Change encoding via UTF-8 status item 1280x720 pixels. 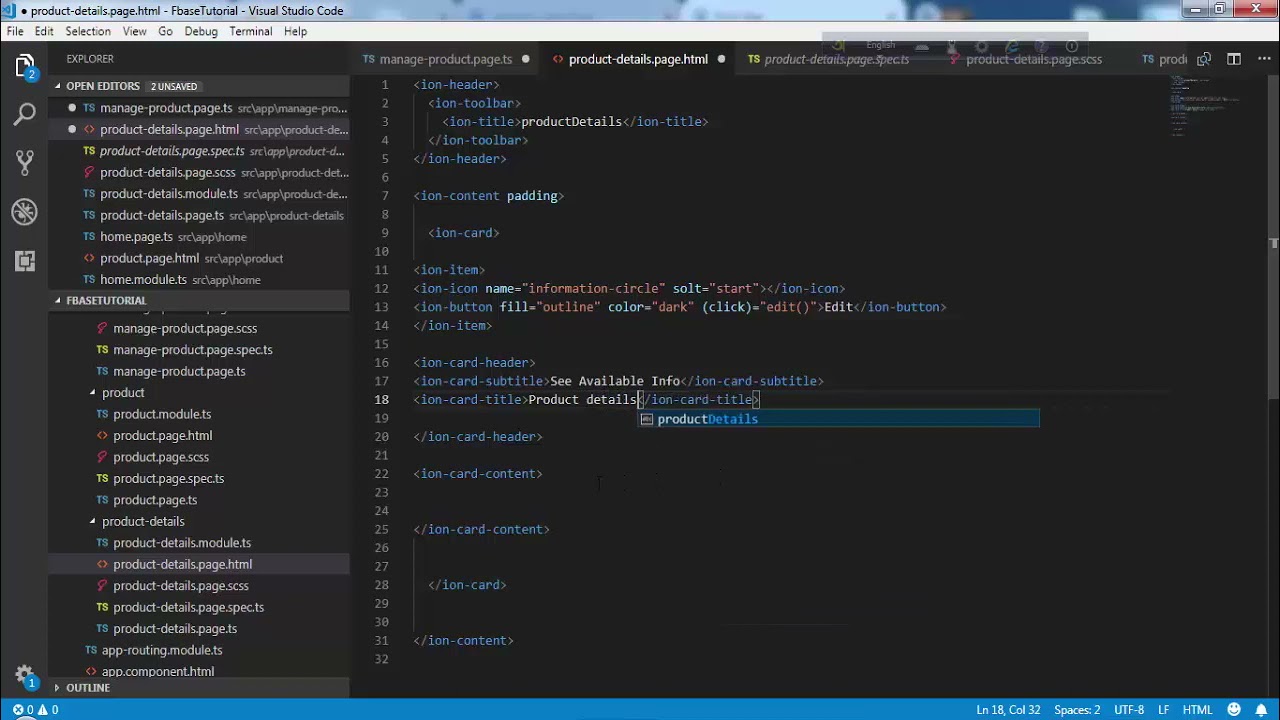coord(1128,710)
